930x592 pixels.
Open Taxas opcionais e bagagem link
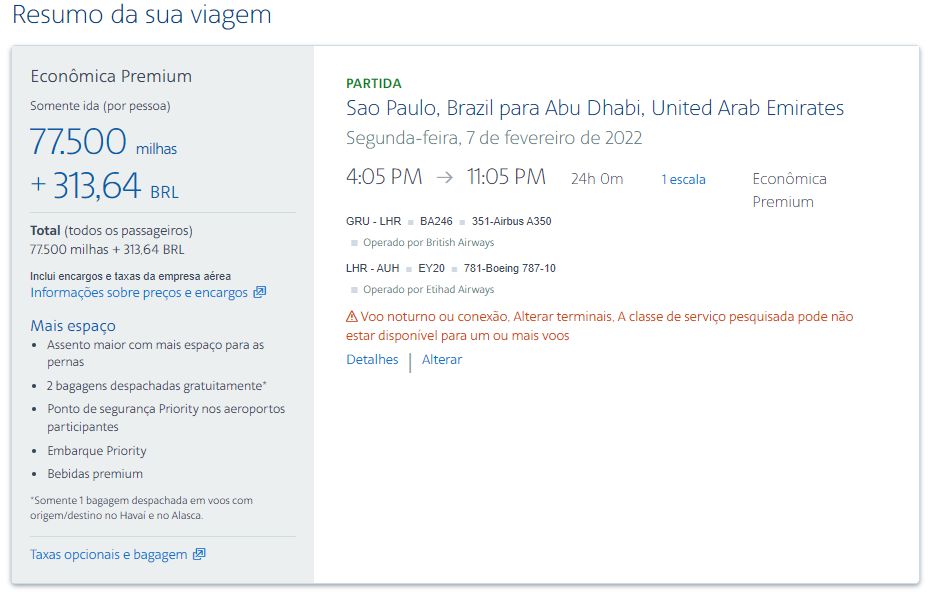point(109,554)
